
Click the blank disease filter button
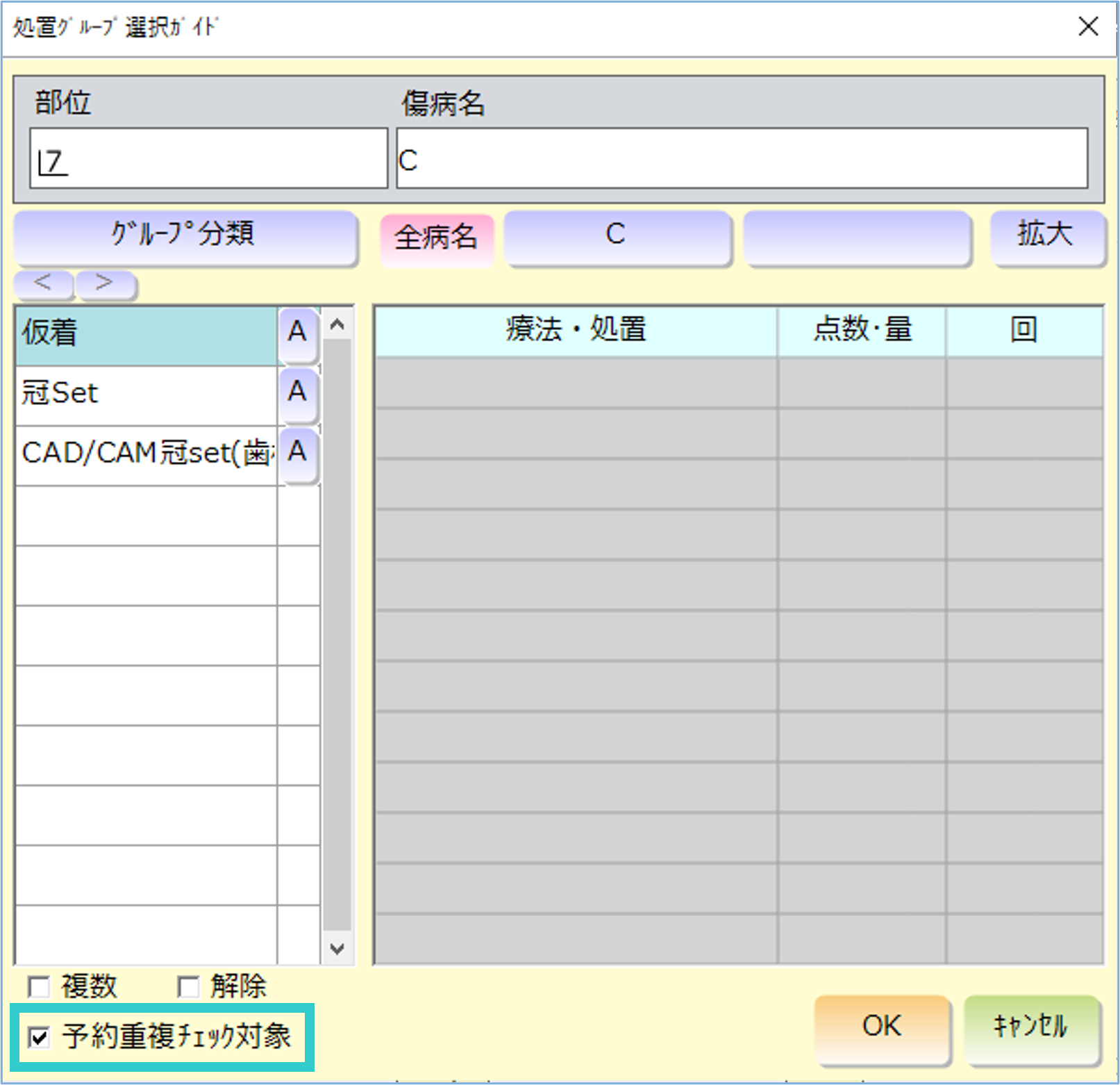856,236
